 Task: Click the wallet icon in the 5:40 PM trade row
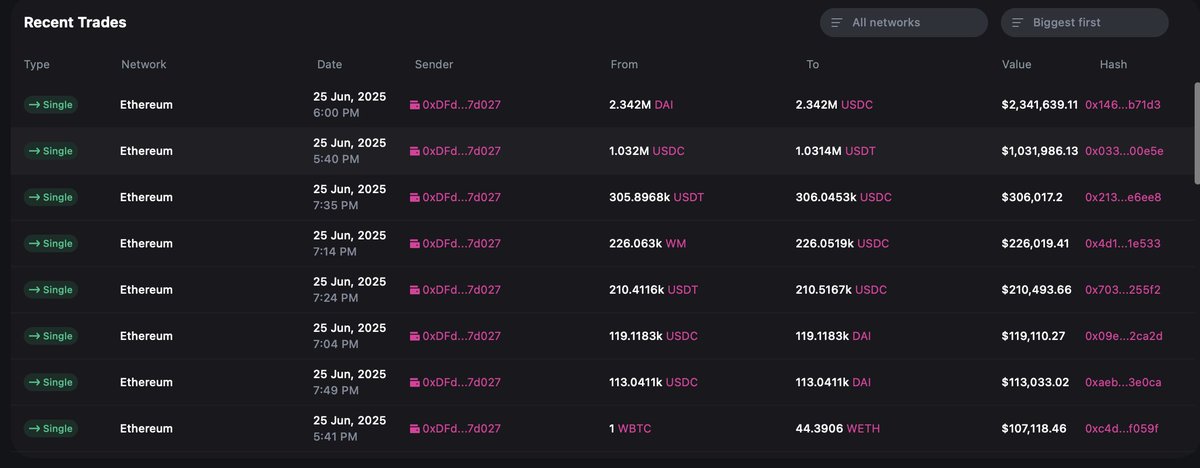pyautogui.click(x=415, y=151)
